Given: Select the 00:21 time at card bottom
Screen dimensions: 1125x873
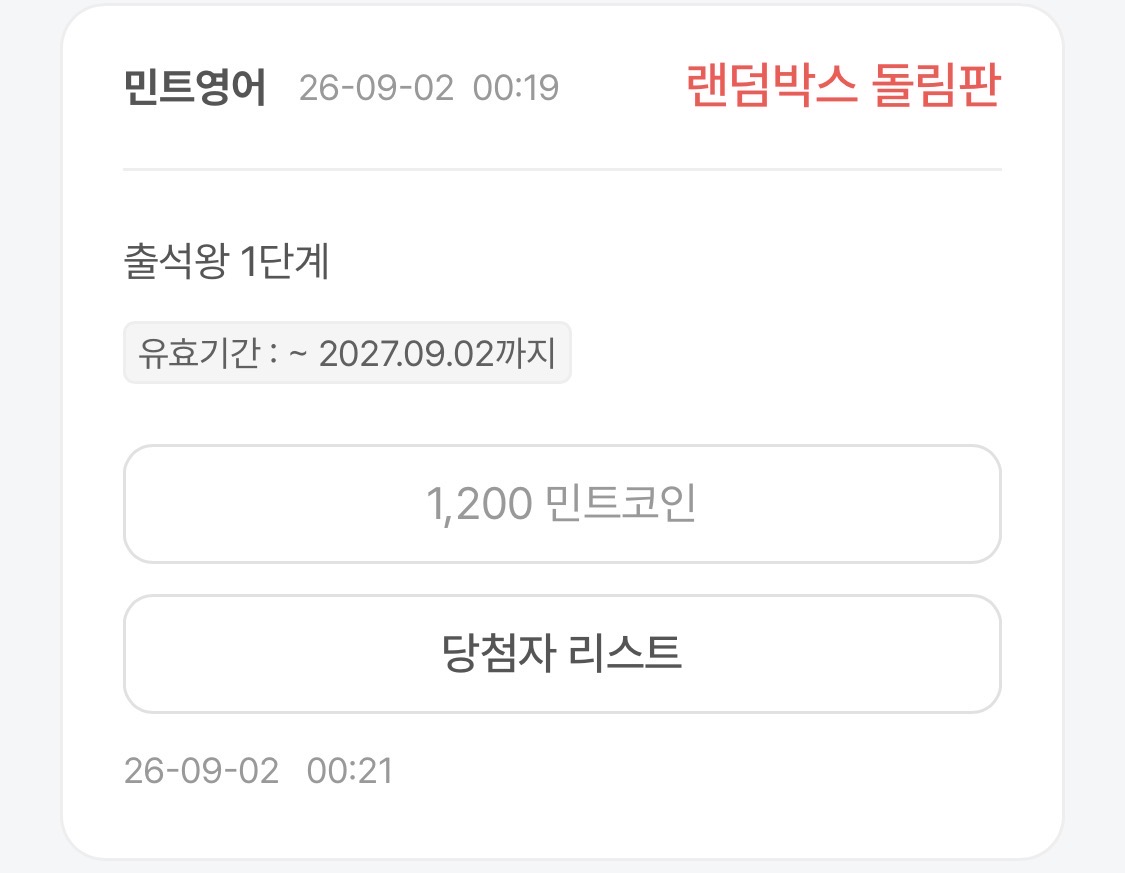Looking at the screenshot, I should pos(350,771).
